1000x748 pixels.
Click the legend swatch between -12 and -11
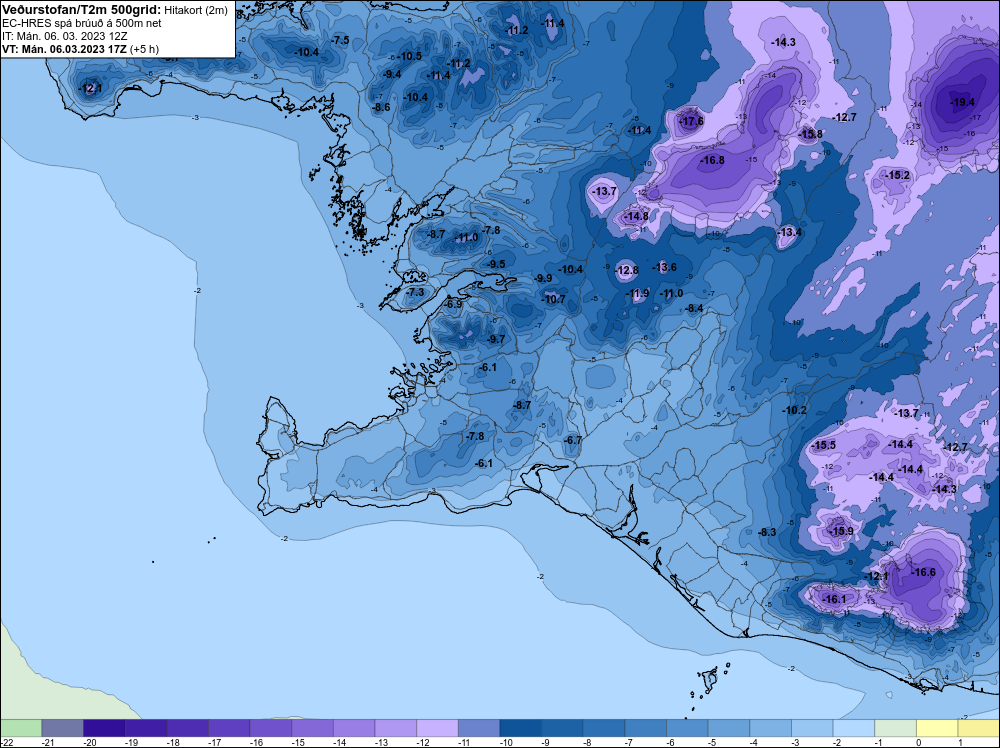coord(438,728)
